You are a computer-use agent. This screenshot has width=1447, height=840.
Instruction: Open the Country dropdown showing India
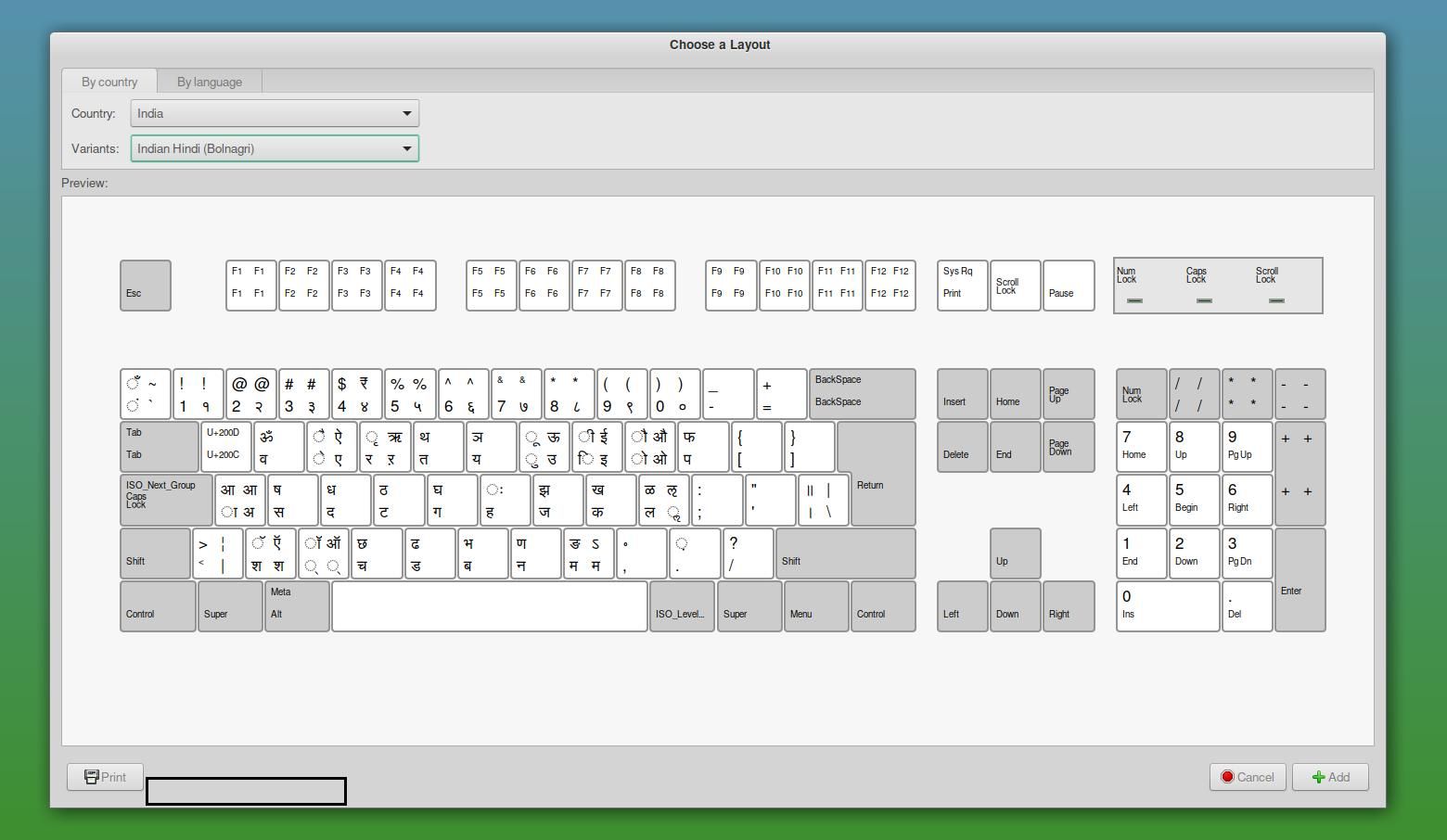pos(275,113)
